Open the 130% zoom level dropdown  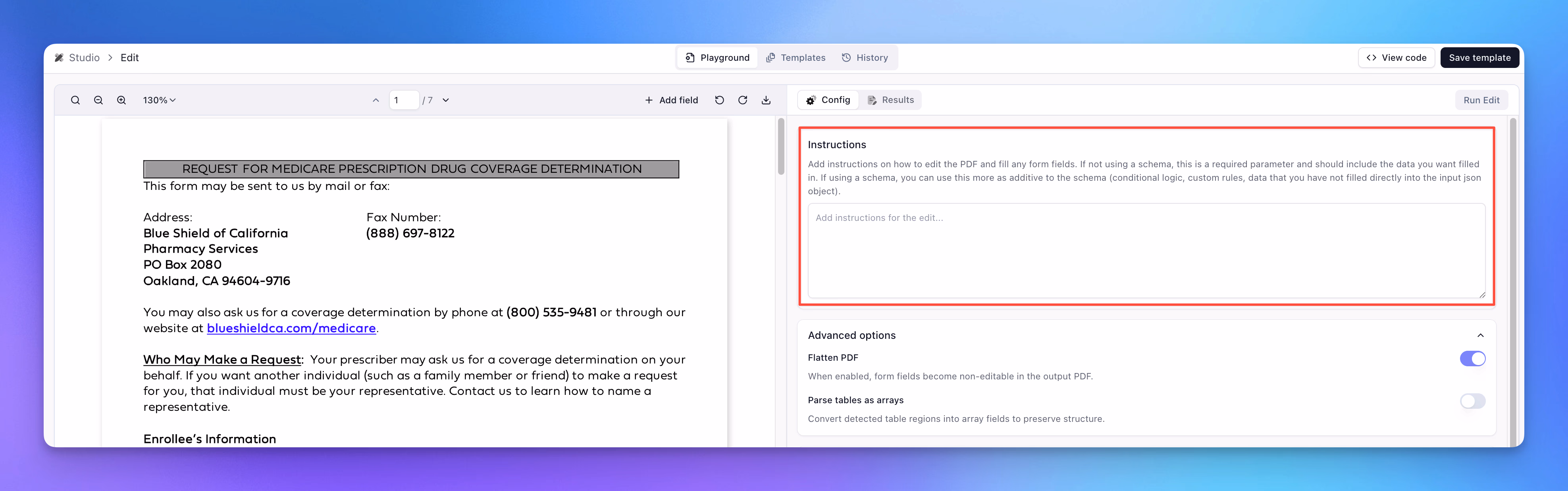[x=159, y=101]
